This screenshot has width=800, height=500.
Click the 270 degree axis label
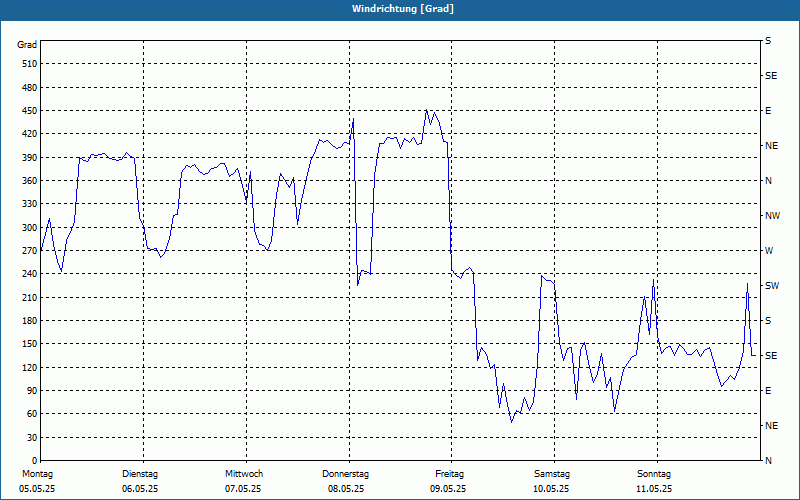click(x=30, y=251)
